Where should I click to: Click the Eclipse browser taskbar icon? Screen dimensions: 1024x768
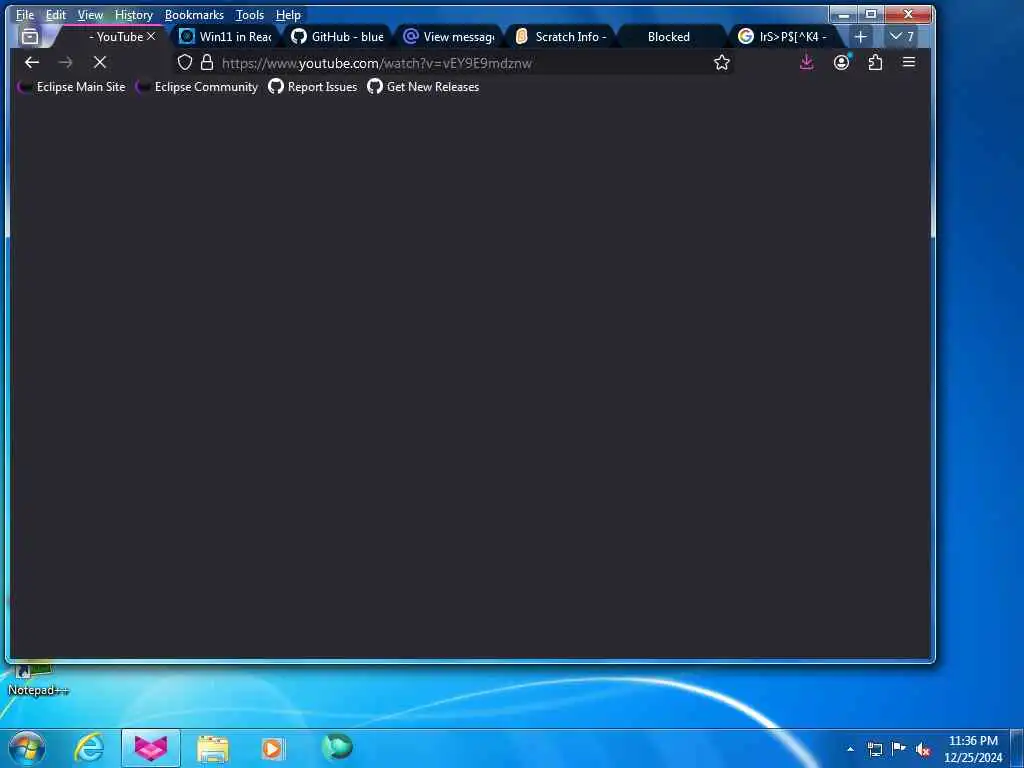[x=151, y=748]
